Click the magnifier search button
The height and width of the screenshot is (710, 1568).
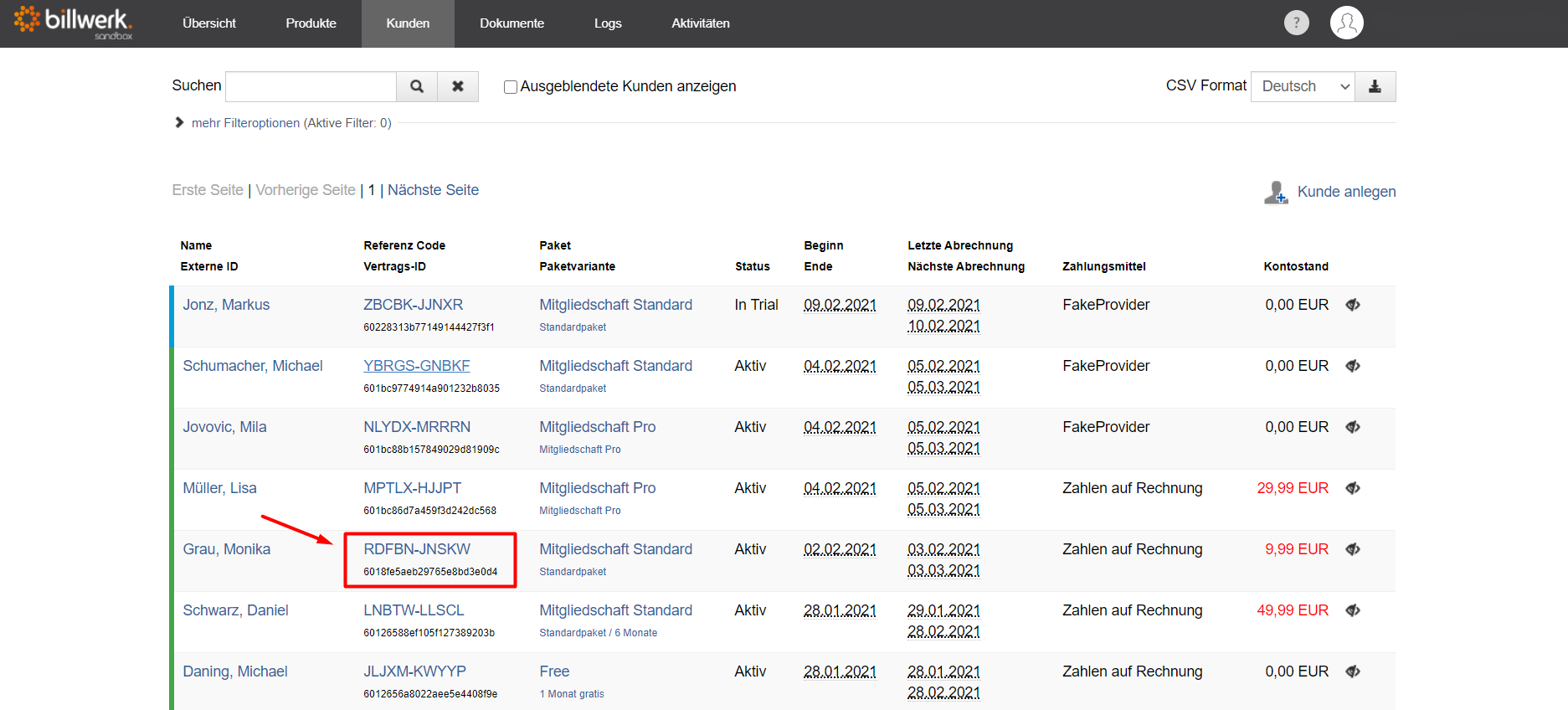click(417, 86)
